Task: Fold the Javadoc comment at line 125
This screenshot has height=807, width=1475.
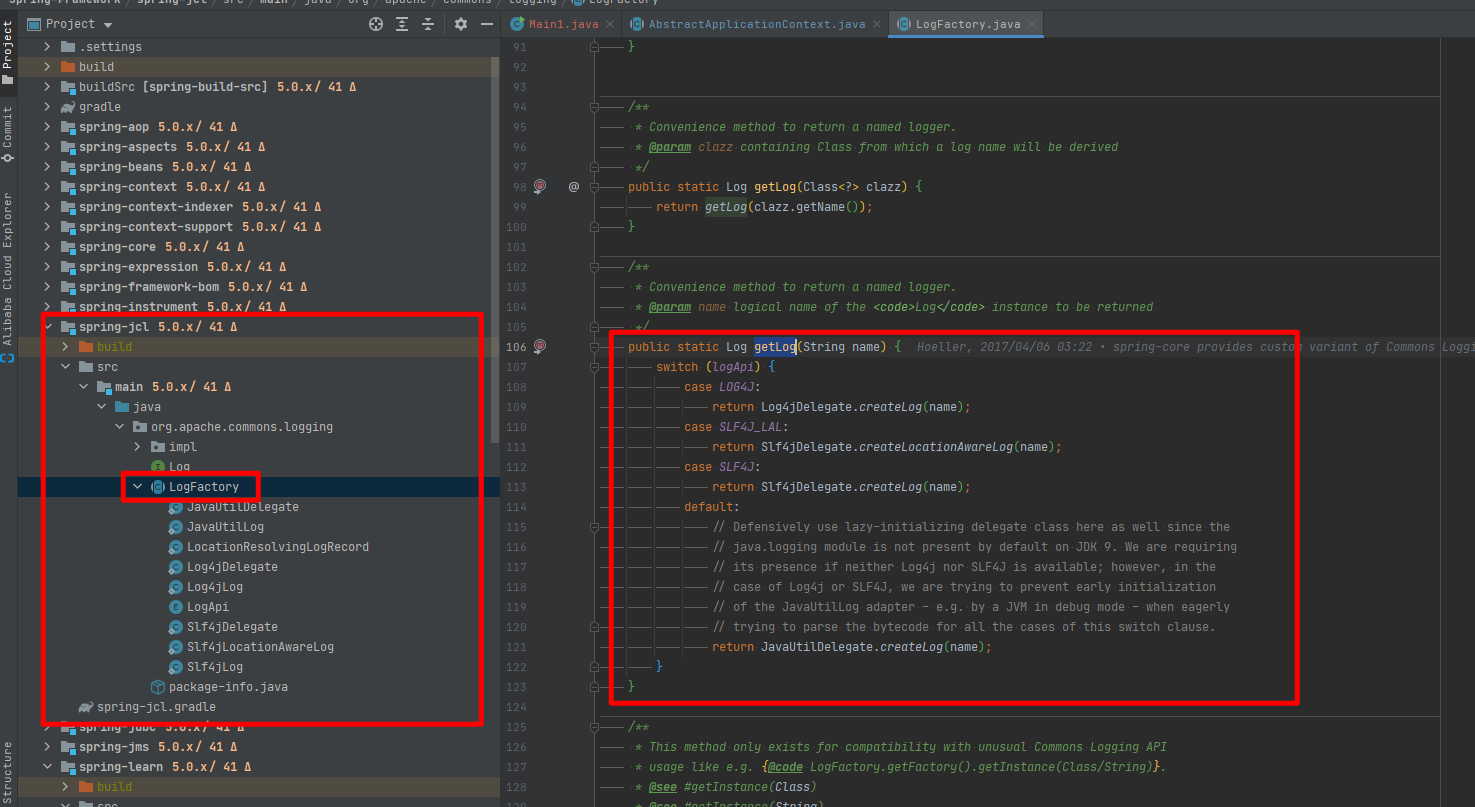Action: (594, 726)
